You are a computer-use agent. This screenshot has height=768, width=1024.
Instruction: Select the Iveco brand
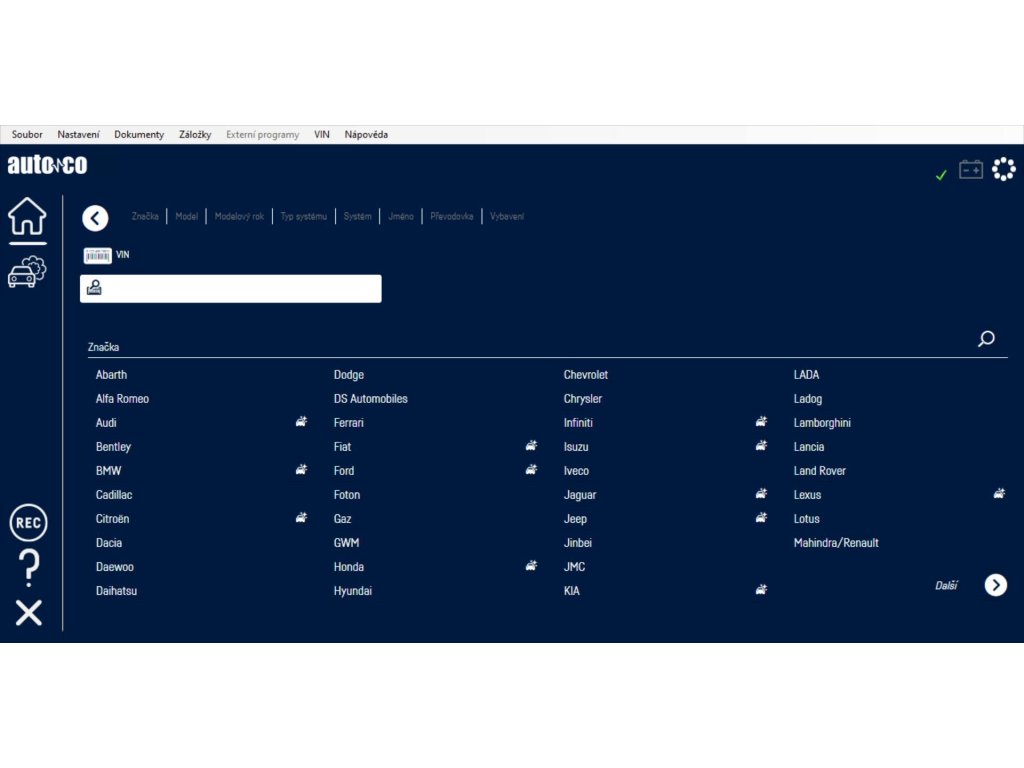[577, 471]
